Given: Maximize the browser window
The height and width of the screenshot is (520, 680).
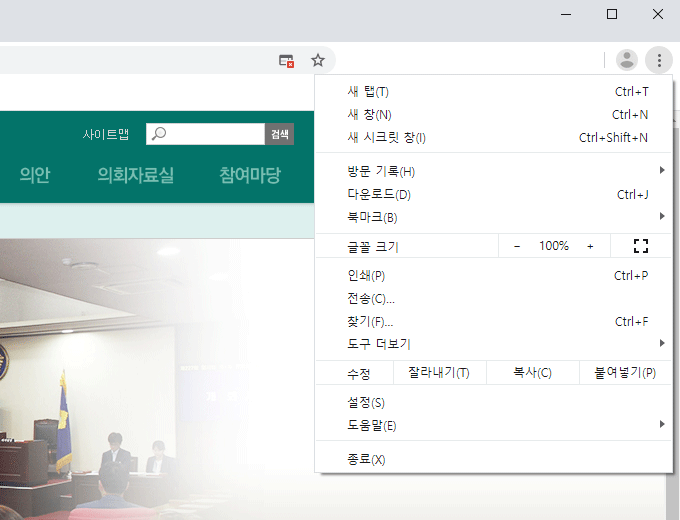Looking at the screenshot, I should (612, 14).
